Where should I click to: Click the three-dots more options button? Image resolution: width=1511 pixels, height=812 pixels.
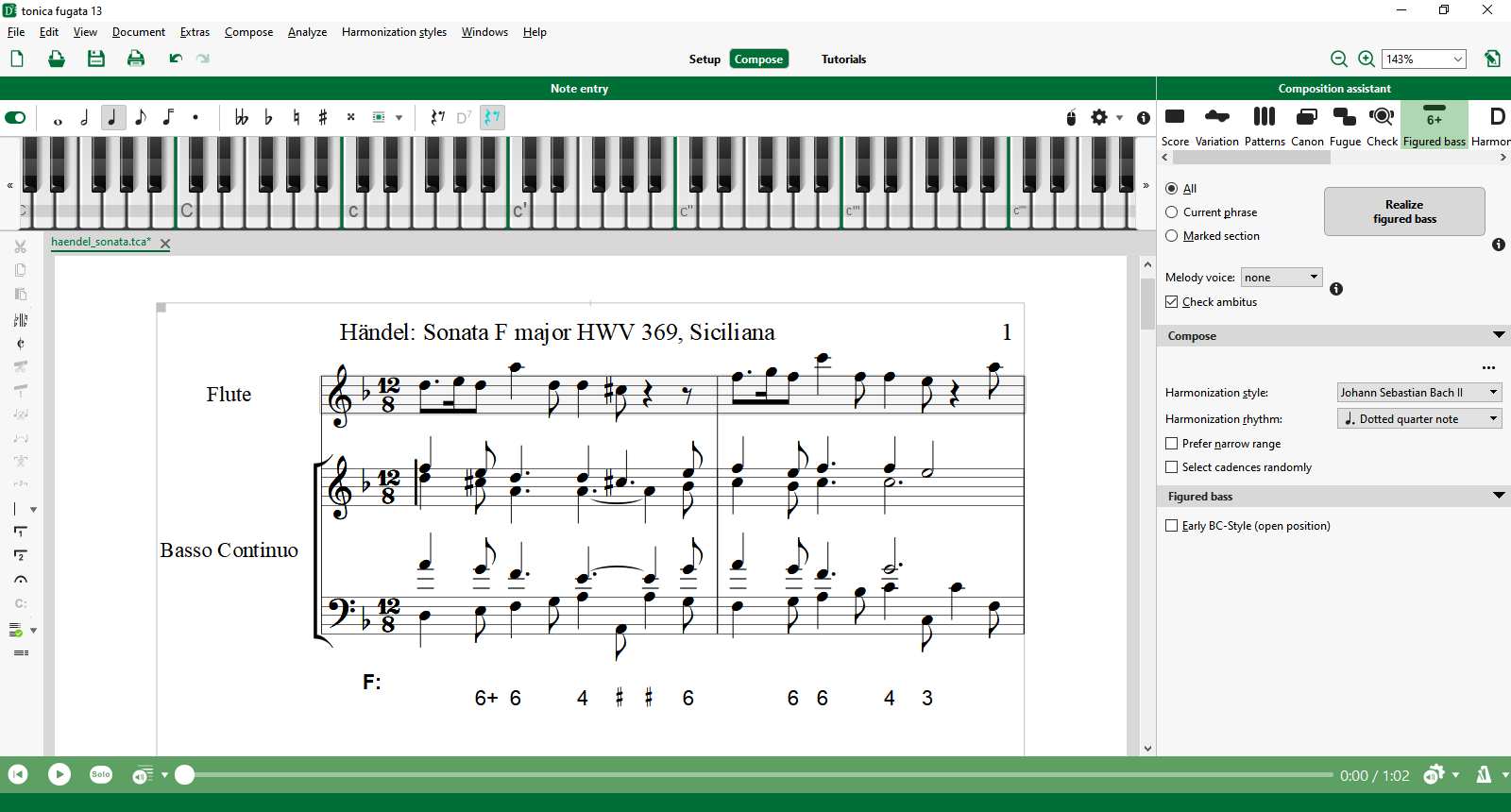tap(1488, 368)
